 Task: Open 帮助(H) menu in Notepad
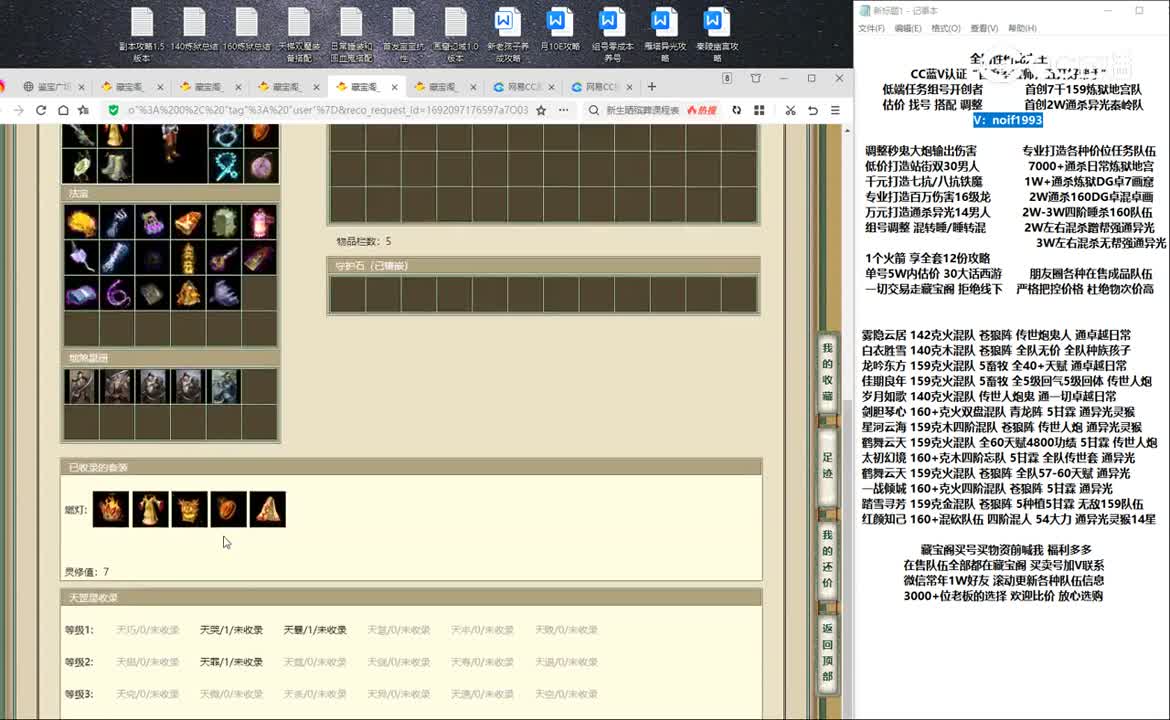tap(1022, 28)
